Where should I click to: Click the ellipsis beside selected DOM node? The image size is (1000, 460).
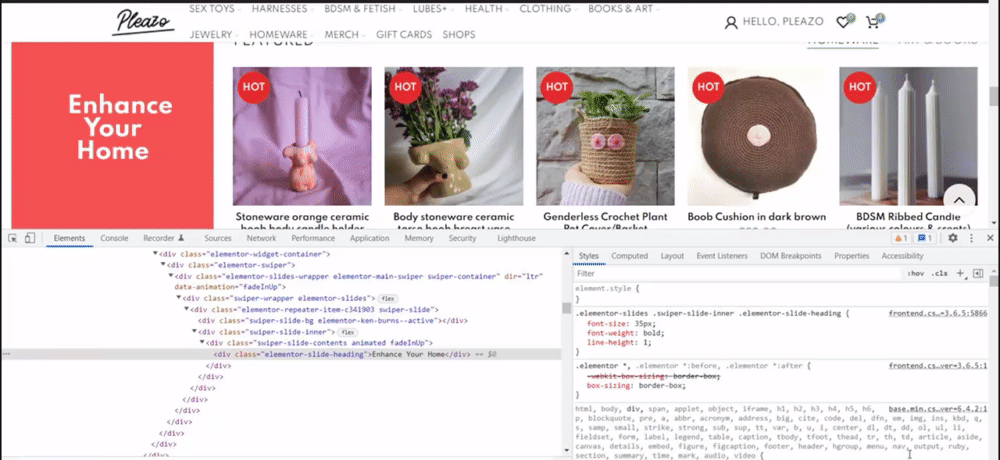(x=6, y=354)
